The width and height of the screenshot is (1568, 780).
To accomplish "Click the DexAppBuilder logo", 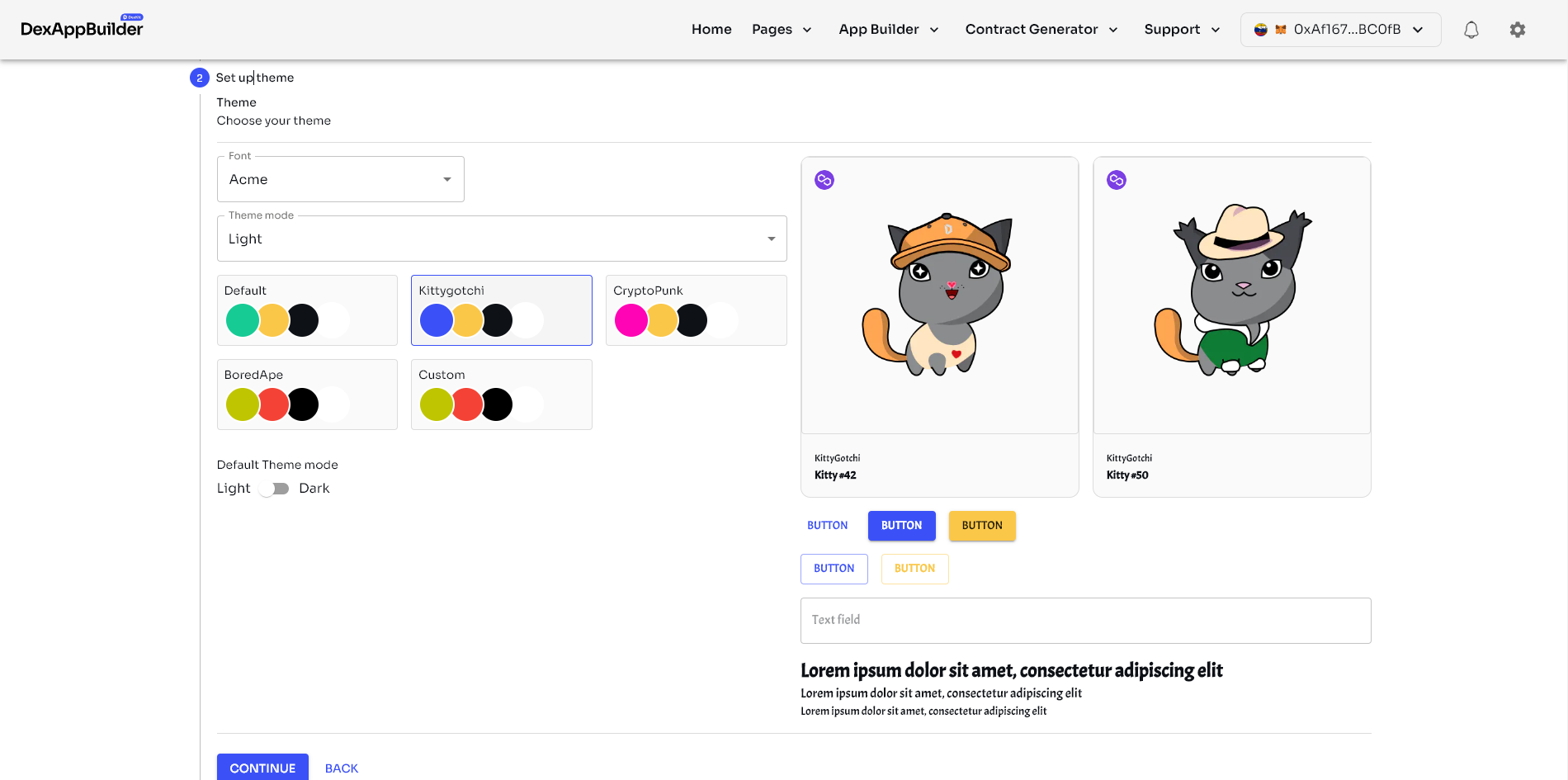I will point(82,29).
